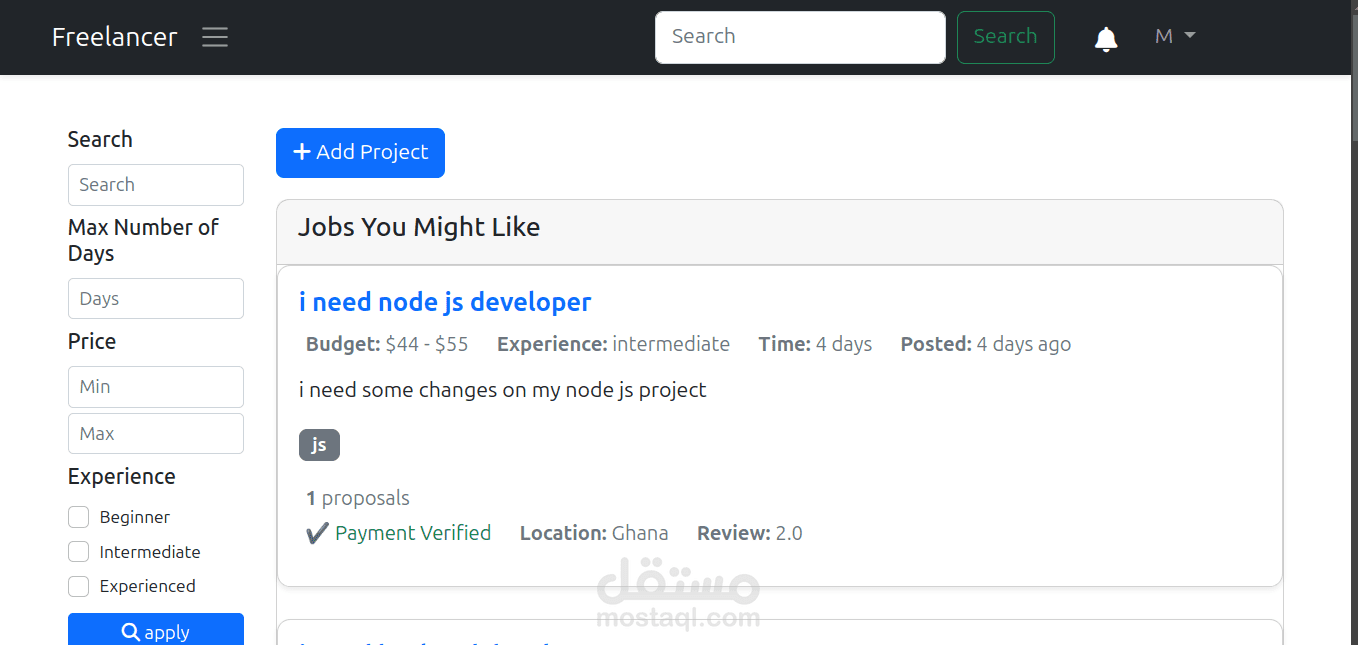Click the Add Project button
The image size is (1358, 645).
[x=360, y=153]
